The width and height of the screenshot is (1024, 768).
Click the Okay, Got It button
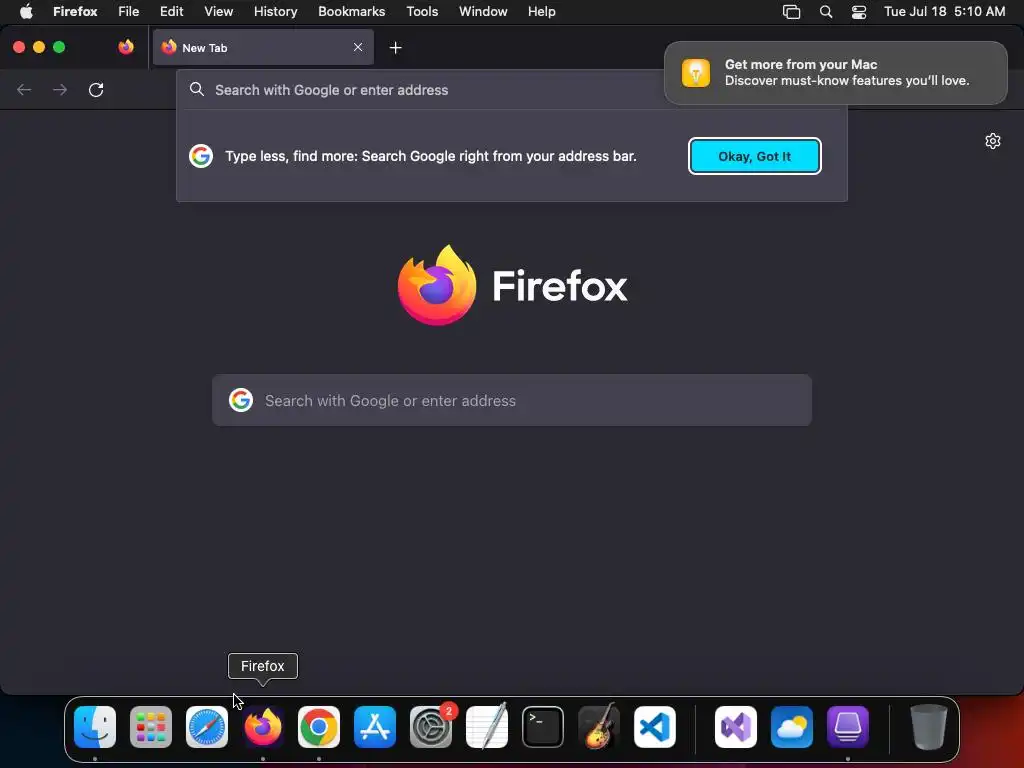(754, 156)
